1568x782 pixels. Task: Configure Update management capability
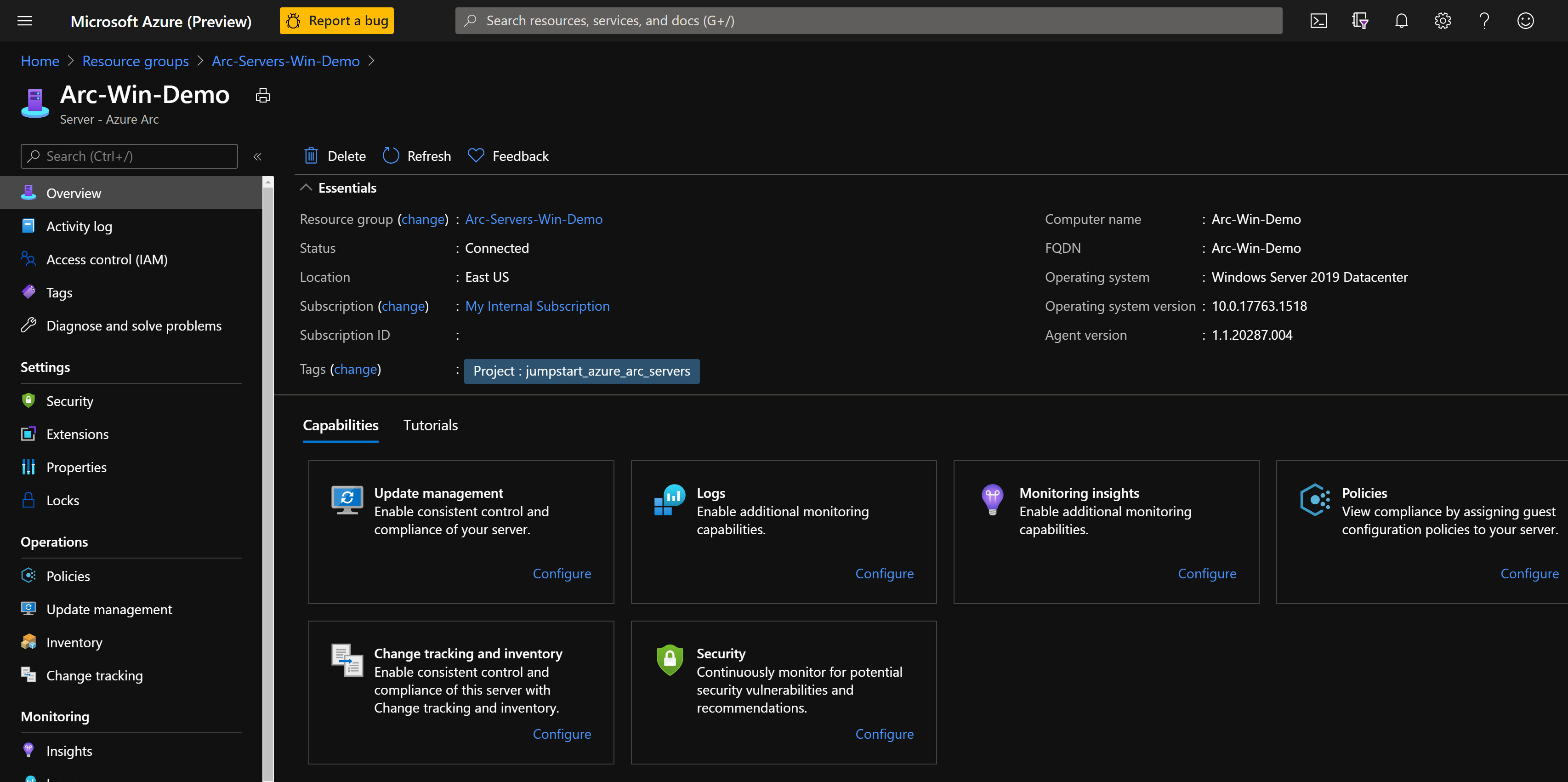(562, 574)
